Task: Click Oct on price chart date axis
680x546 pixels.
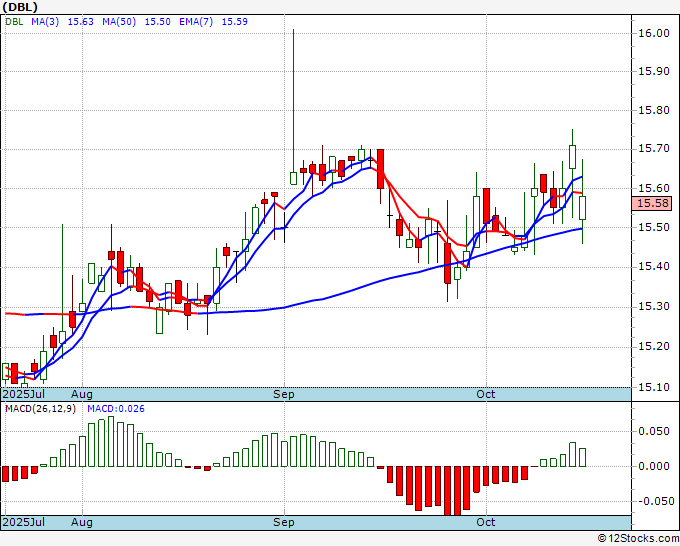Action: point(485,395)
